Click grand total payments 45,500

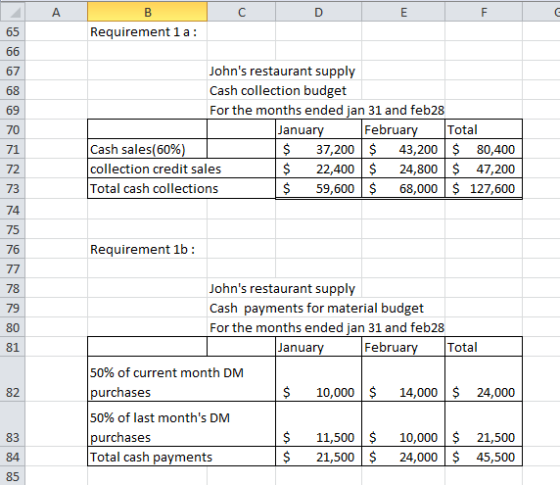click(x=484, y=457)
